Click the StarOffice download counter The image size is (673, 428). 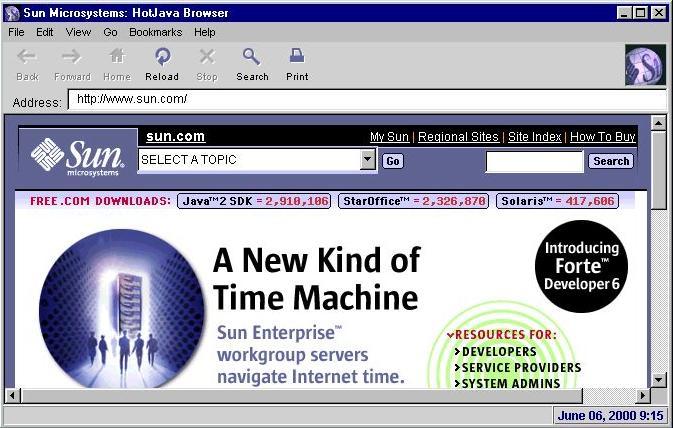[x=413, y=201]
